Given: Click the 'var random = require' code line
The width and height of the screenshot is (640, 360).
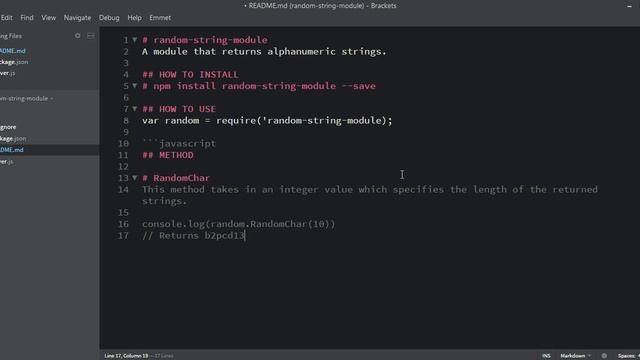Looking at the screenshot, I should click(x=267, y=120).
